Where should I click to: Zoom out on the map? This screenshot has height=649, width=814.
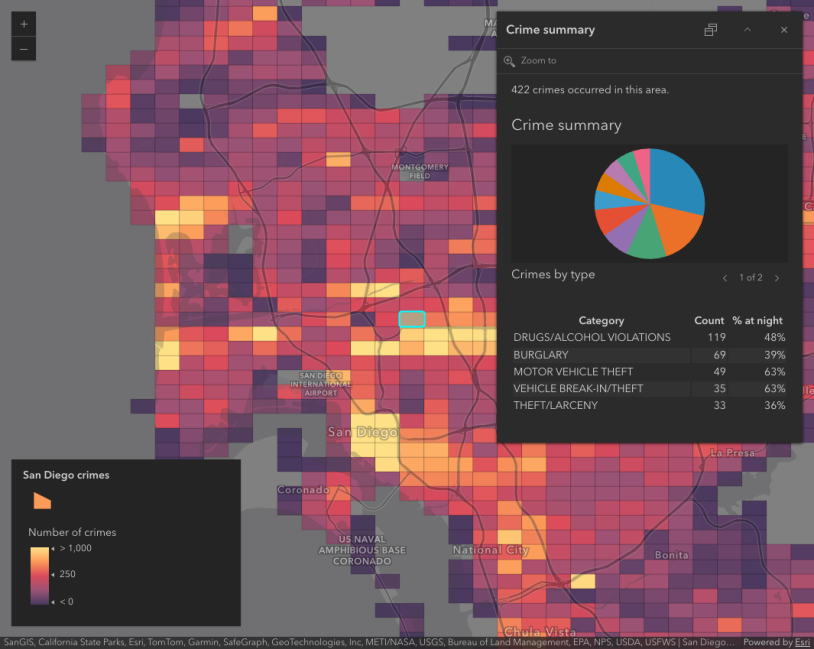[x=22, y=48]
